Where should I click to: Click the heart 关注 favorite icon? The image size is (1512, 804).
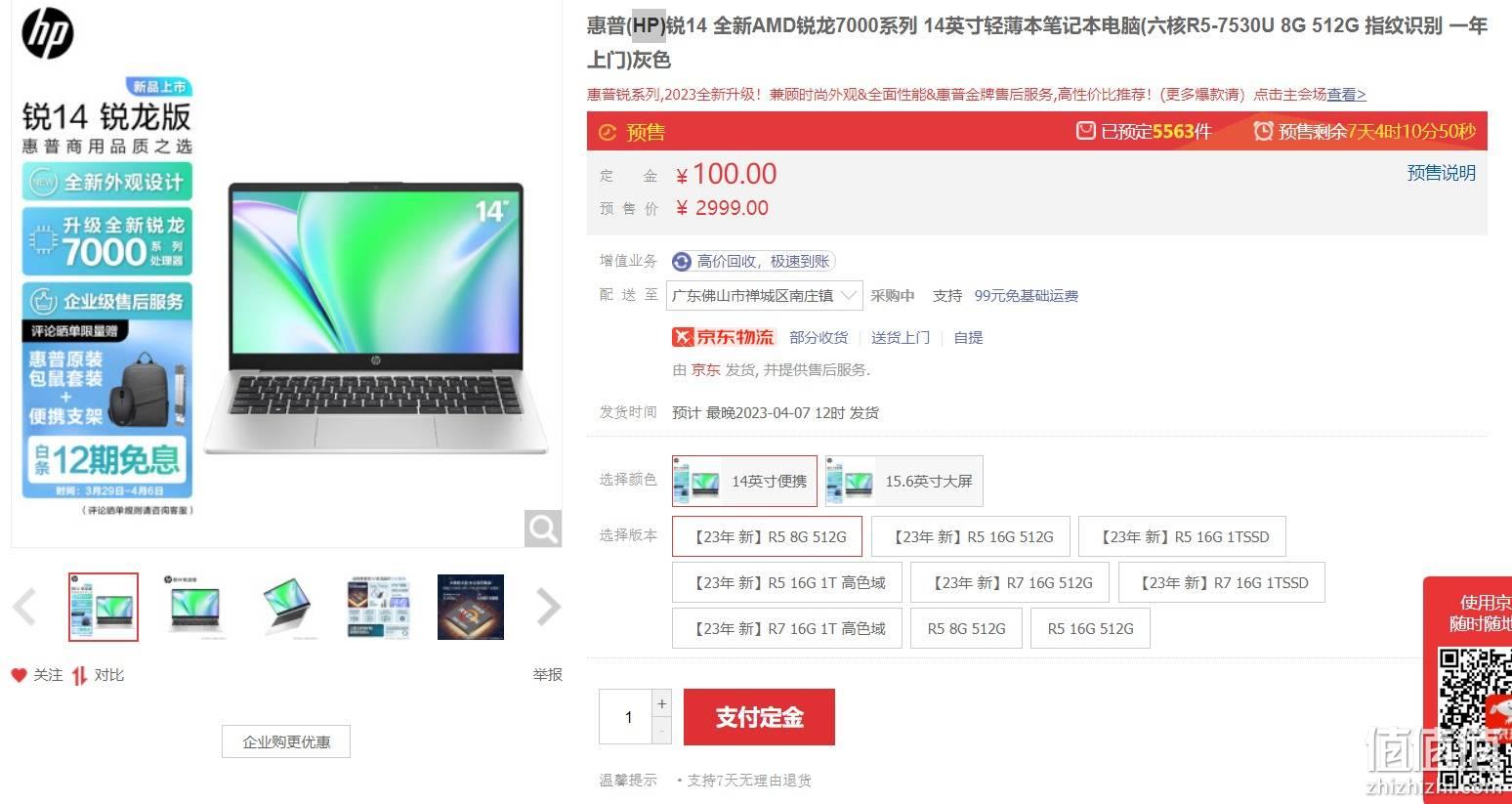click(19, 675)
